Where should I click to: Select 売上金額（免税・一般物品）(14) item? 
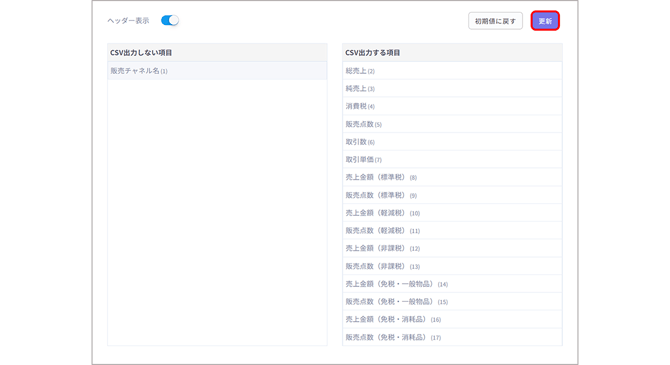pos(452,284)
